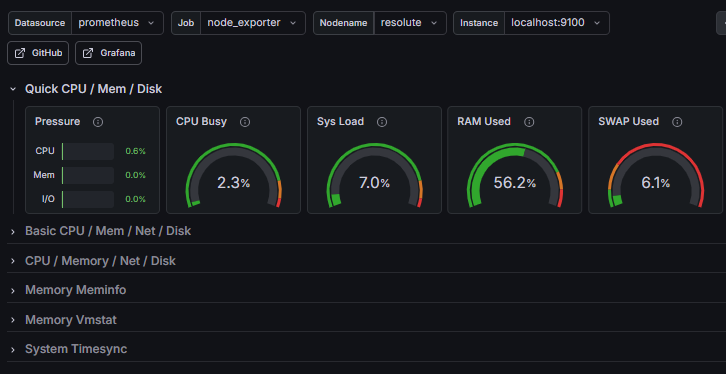Click the CPU Busy panel title
726x374 pixels.
coord(201,122)
